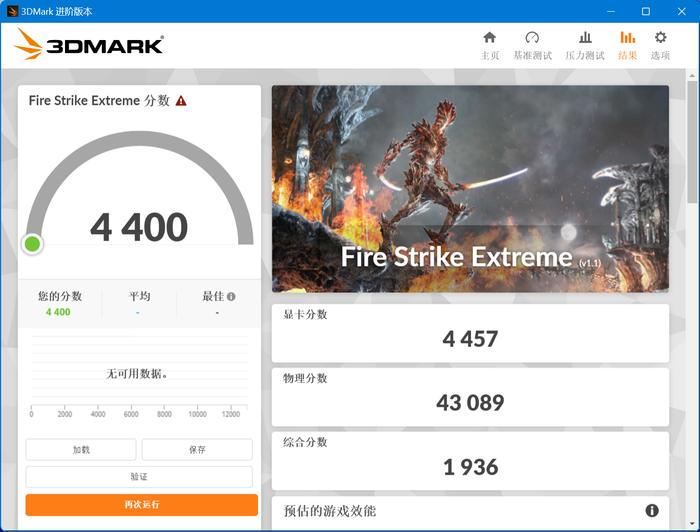
Task: Click the orange 再次运行 run again button
Action: tap(142, 505)
